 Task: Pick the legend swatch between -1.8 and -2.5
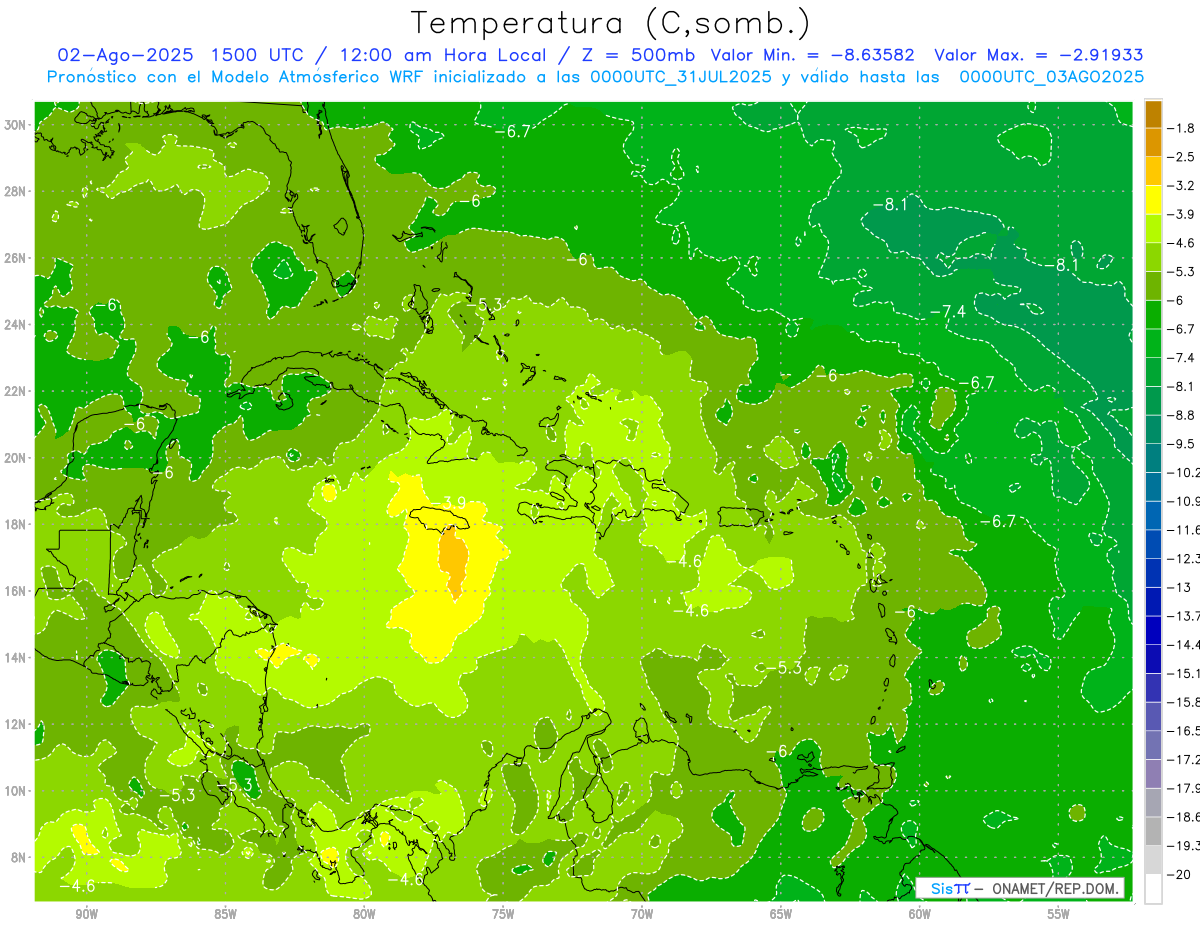click(x=1153, y=142)
